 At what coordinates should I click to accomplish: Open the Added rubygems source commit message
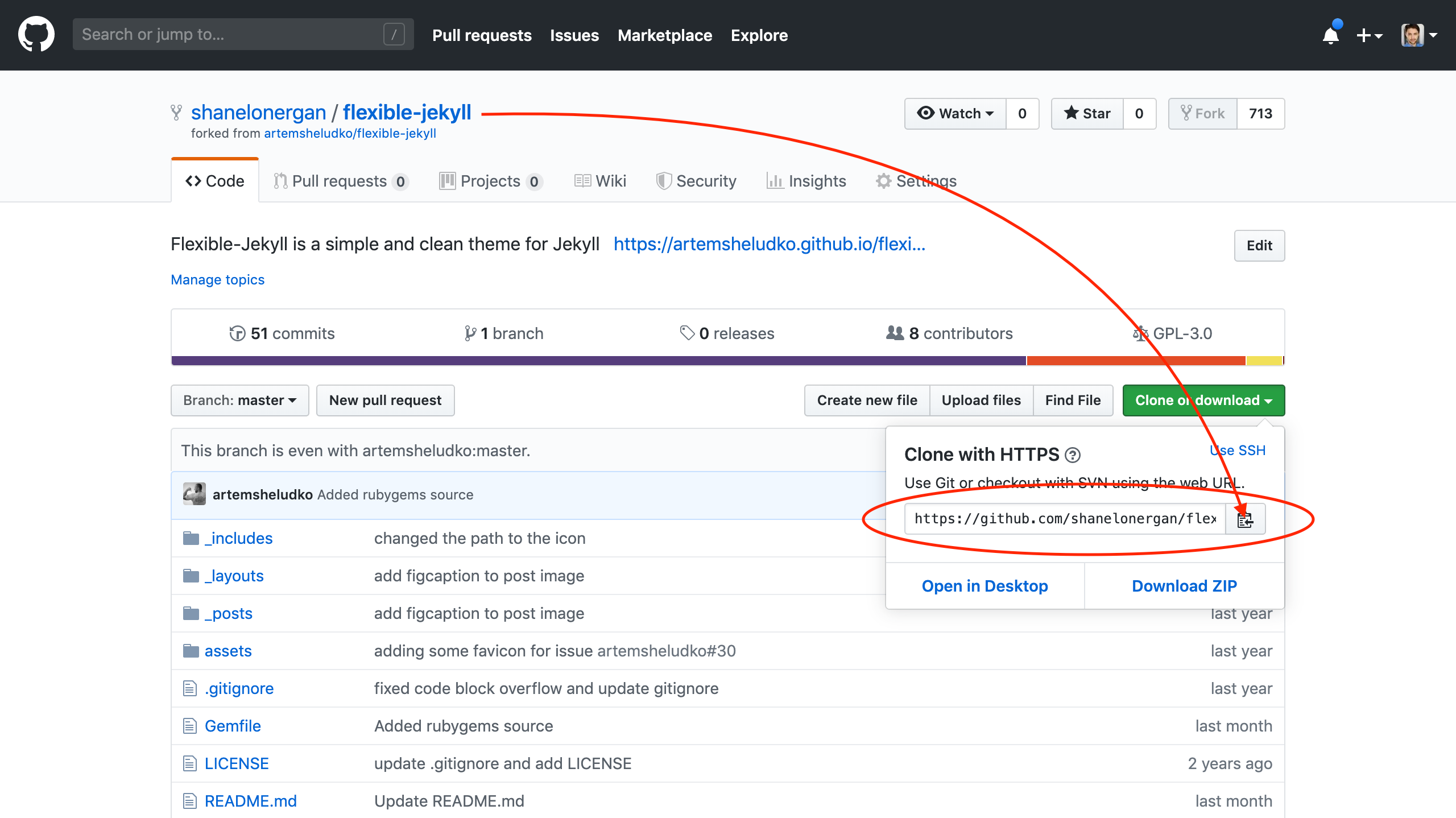395,494
